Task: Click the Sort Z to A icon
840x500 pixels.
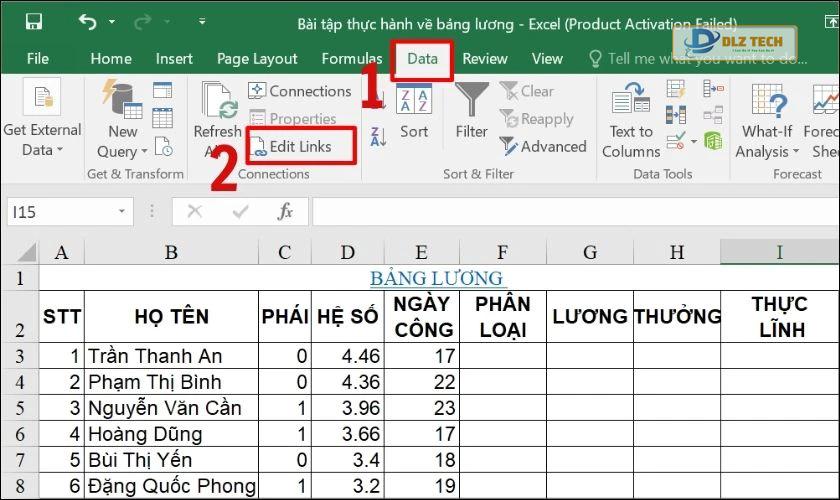Action: click(x=378, y=137)
